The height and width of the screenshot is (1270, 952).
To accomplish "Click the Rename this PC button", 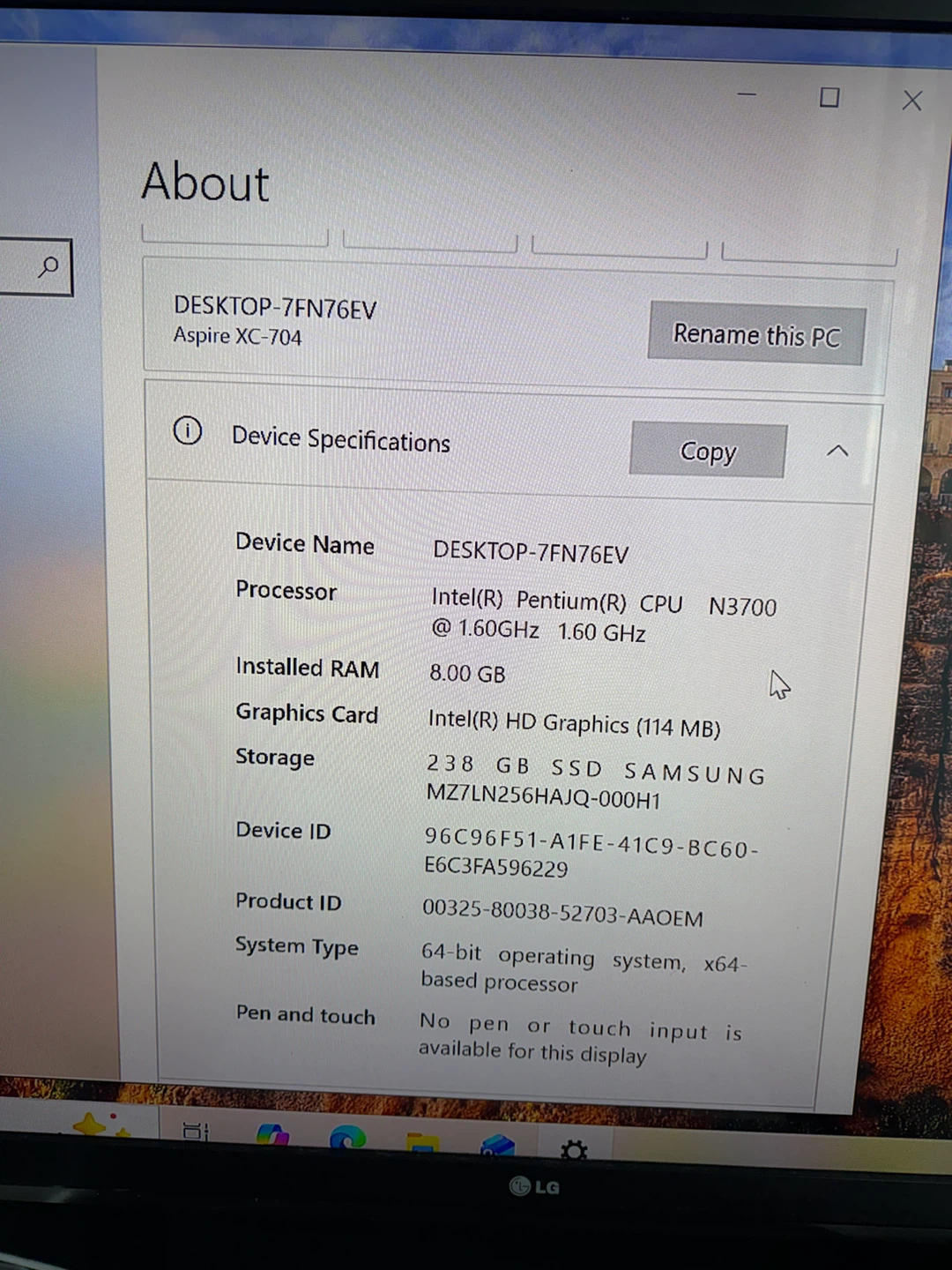I will [755, 334].
